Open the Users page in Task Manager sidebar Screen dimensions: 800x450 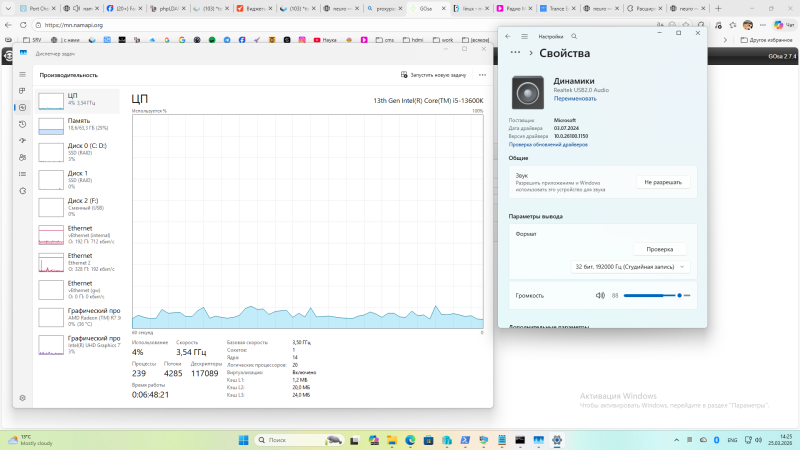[22, 157]
